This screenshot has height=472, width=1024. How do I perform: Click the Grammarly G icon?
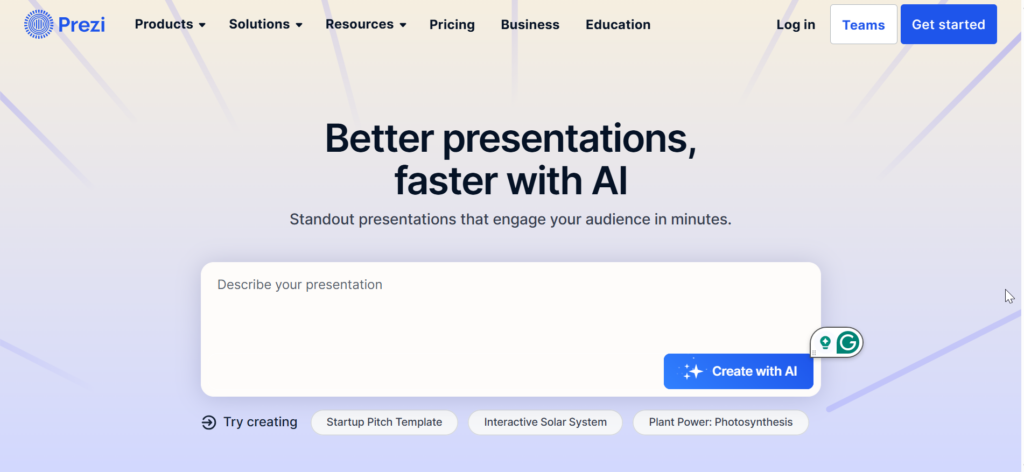point(848,343)
